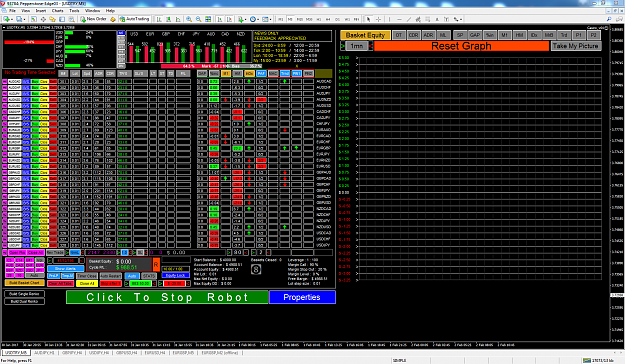This screenshot has height=364, width=625.
Task: Click the new chart toolbar icon
Action: click(7, 19)
